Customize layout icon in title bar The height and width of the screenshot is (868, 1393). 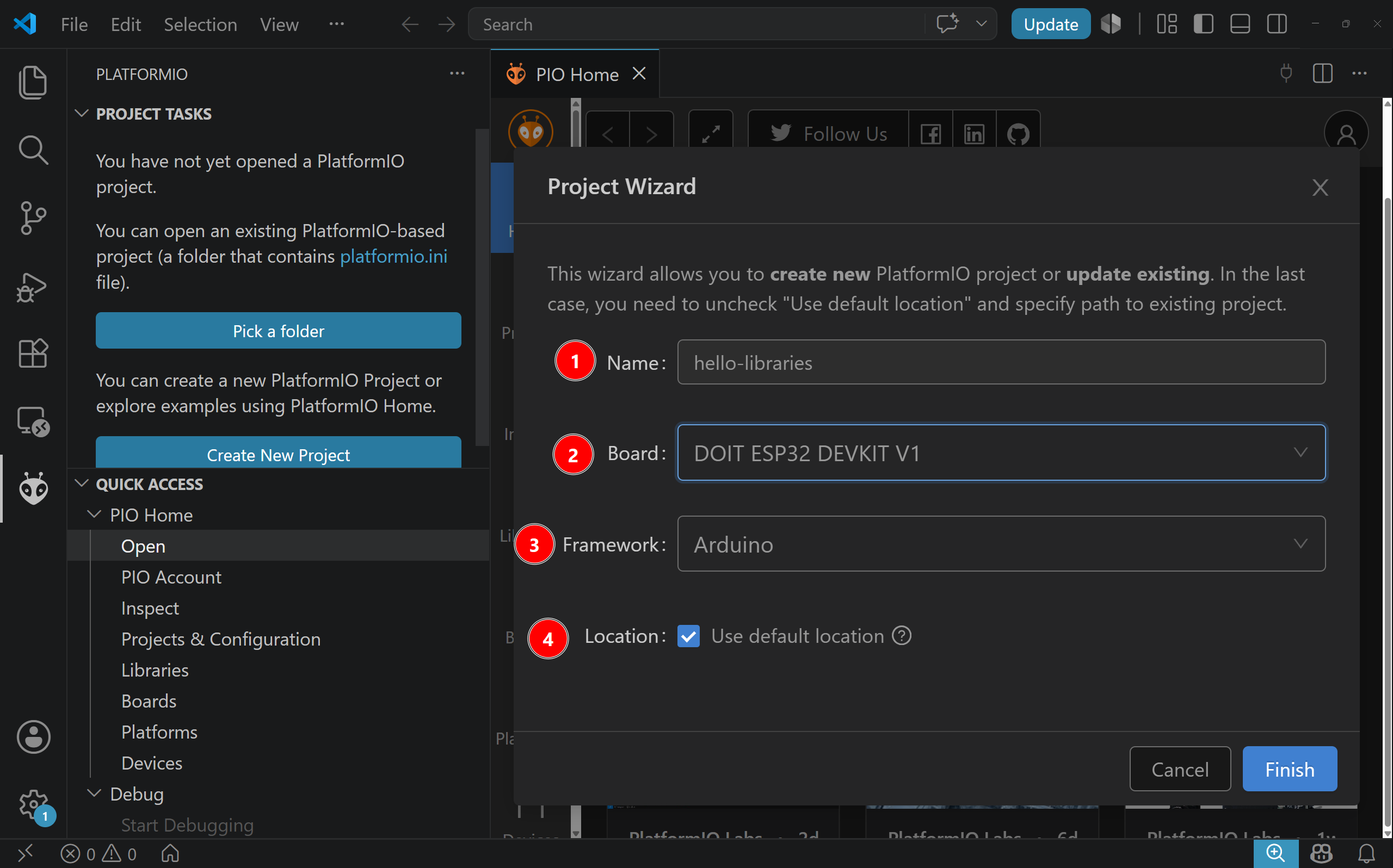[1166, 24]
